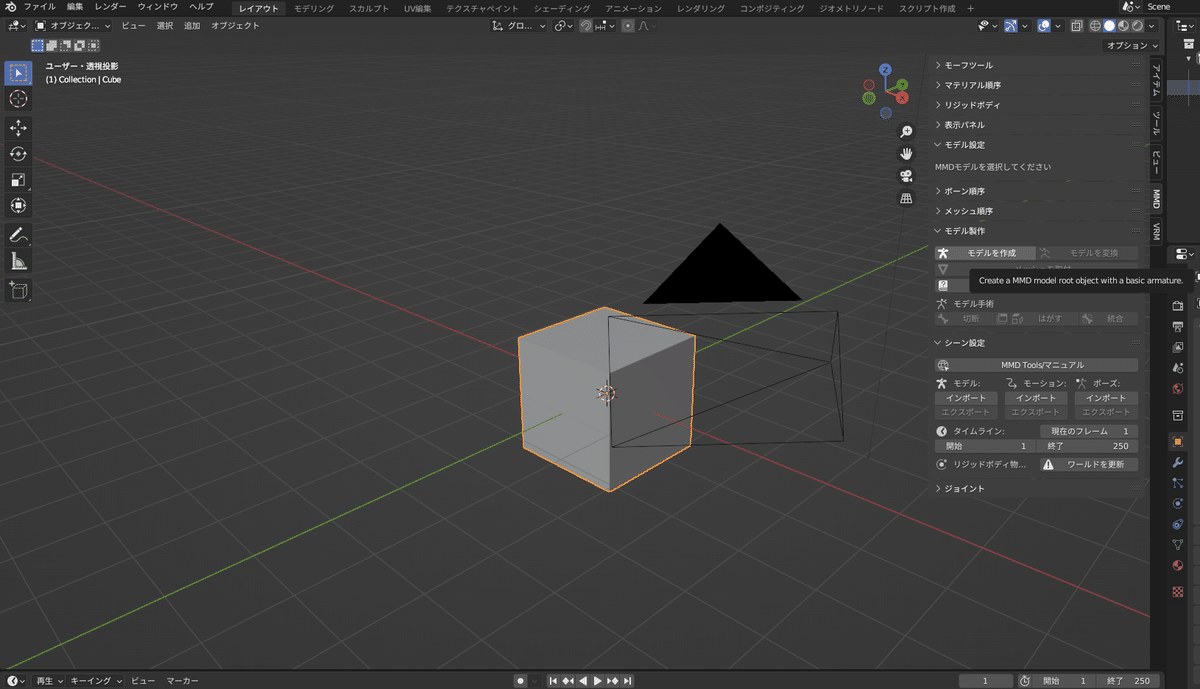Open the MMD sidebar tab
This screenshot has width=1200, height=689.
(x=1156, y=197)
